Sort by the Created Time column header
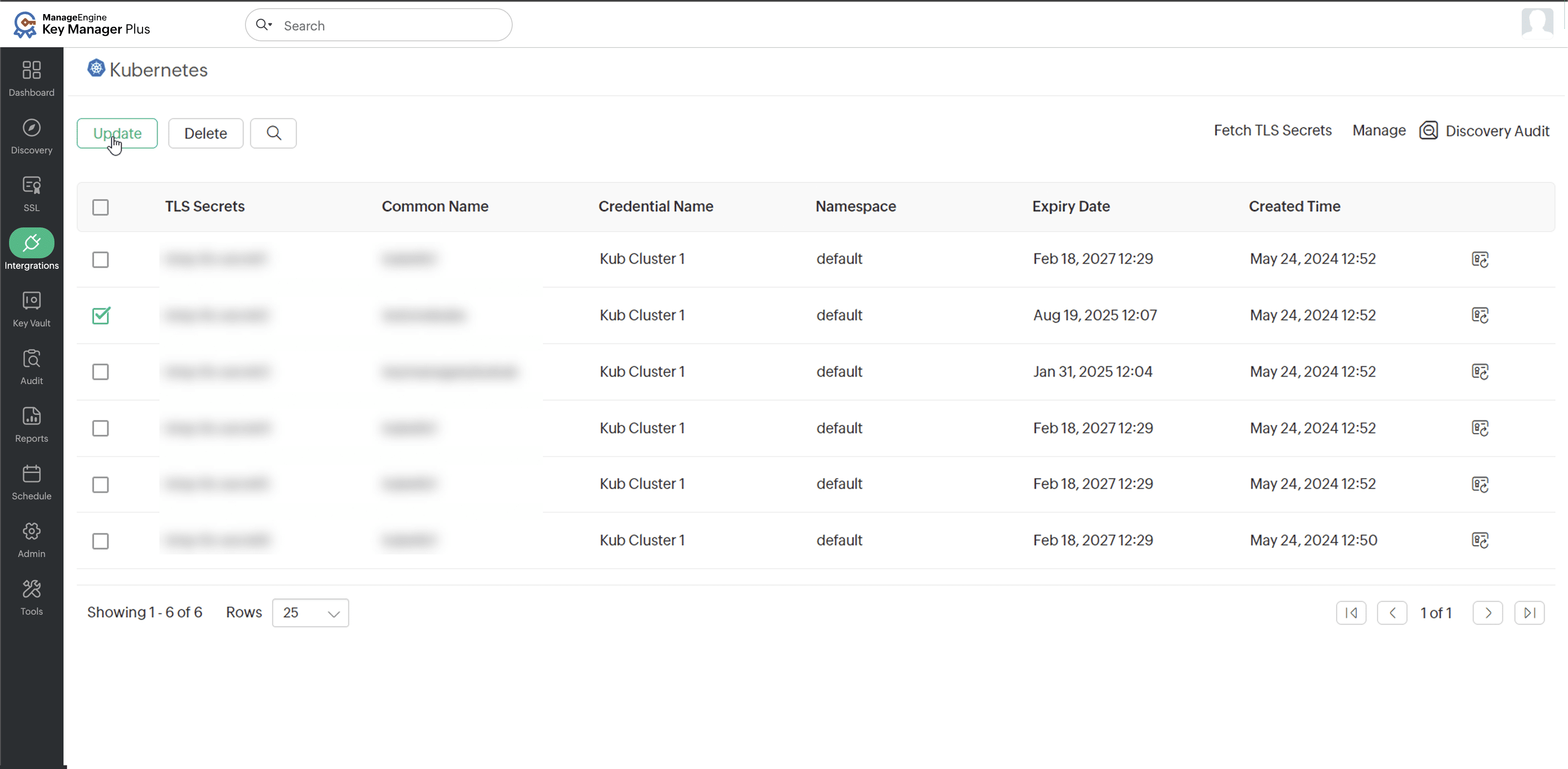This screenshot has width=1568, height=769. click(x=1295, y=207)
